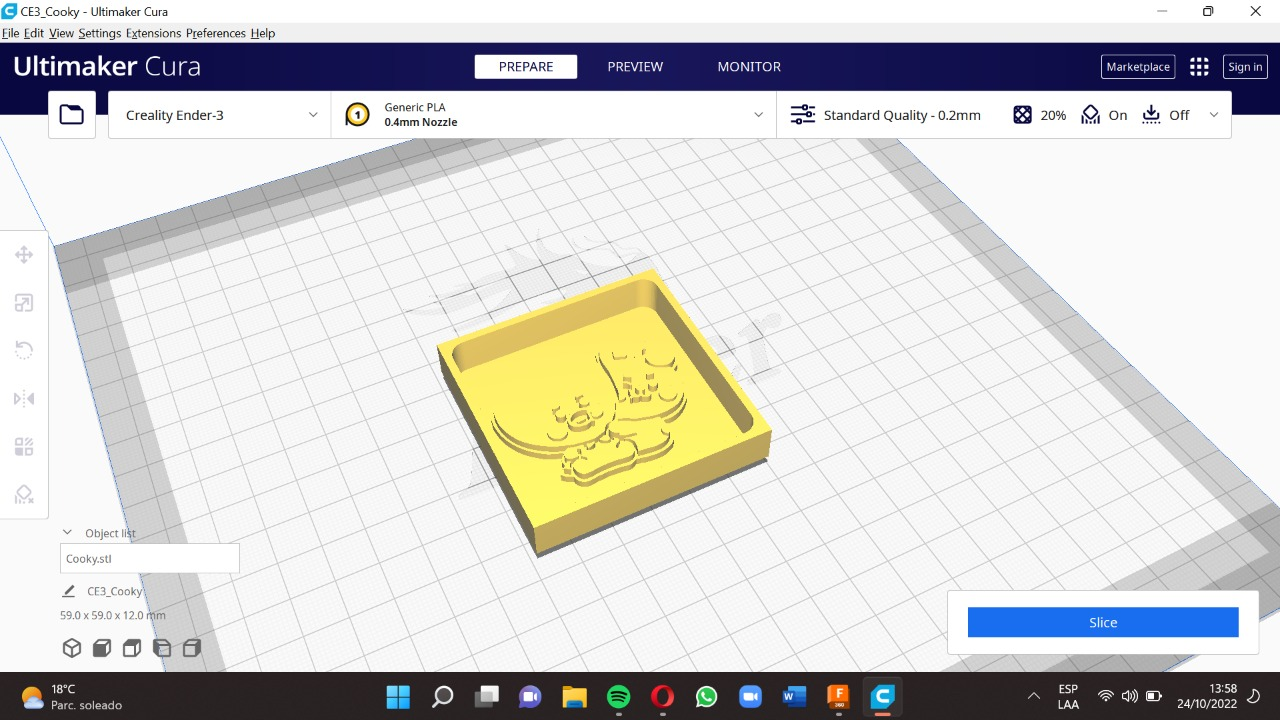Switch to the PREPARE stage tab
Screen dimensions: 1280x720
(x=526, y=67)
